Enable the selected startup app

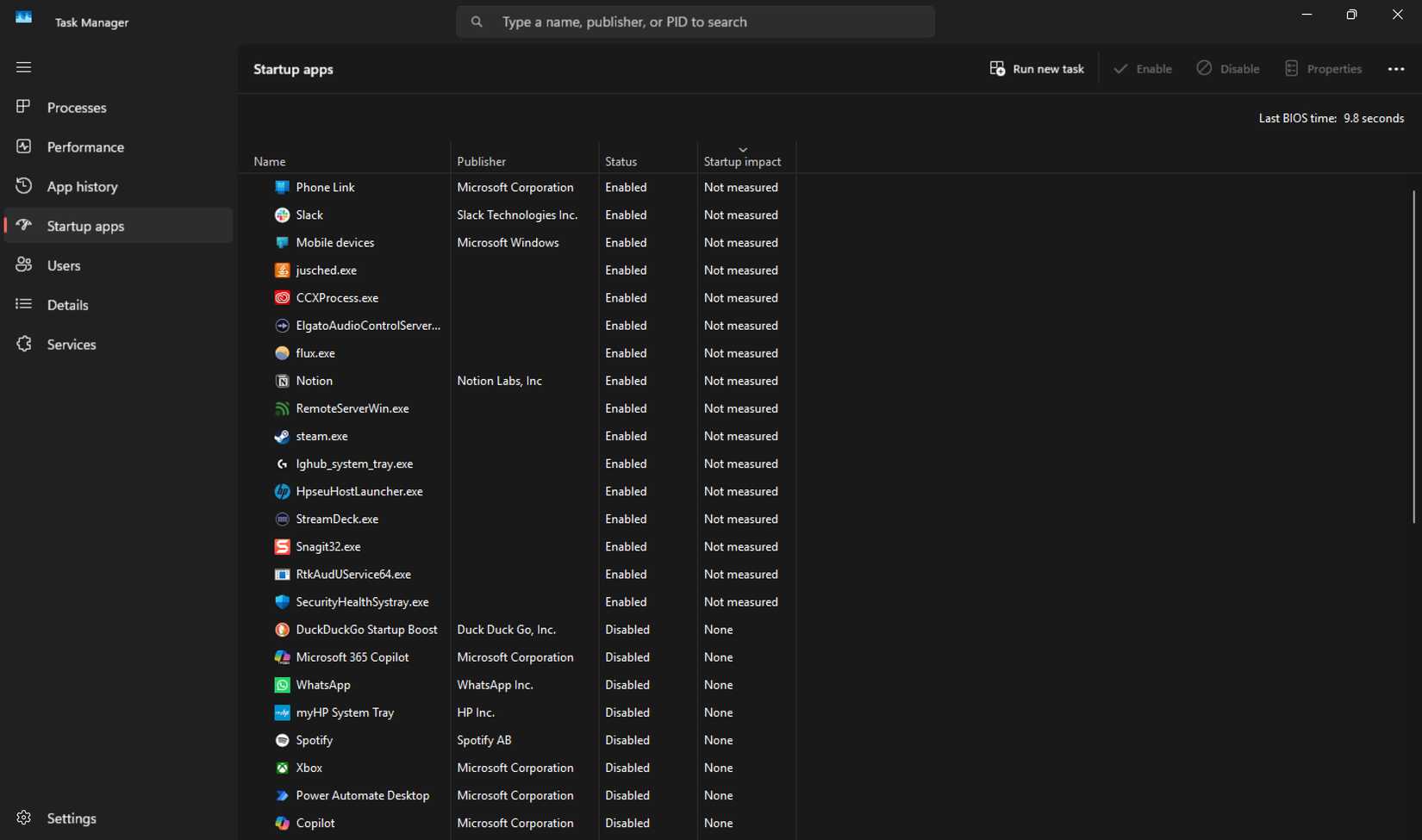click(1143, 68)
